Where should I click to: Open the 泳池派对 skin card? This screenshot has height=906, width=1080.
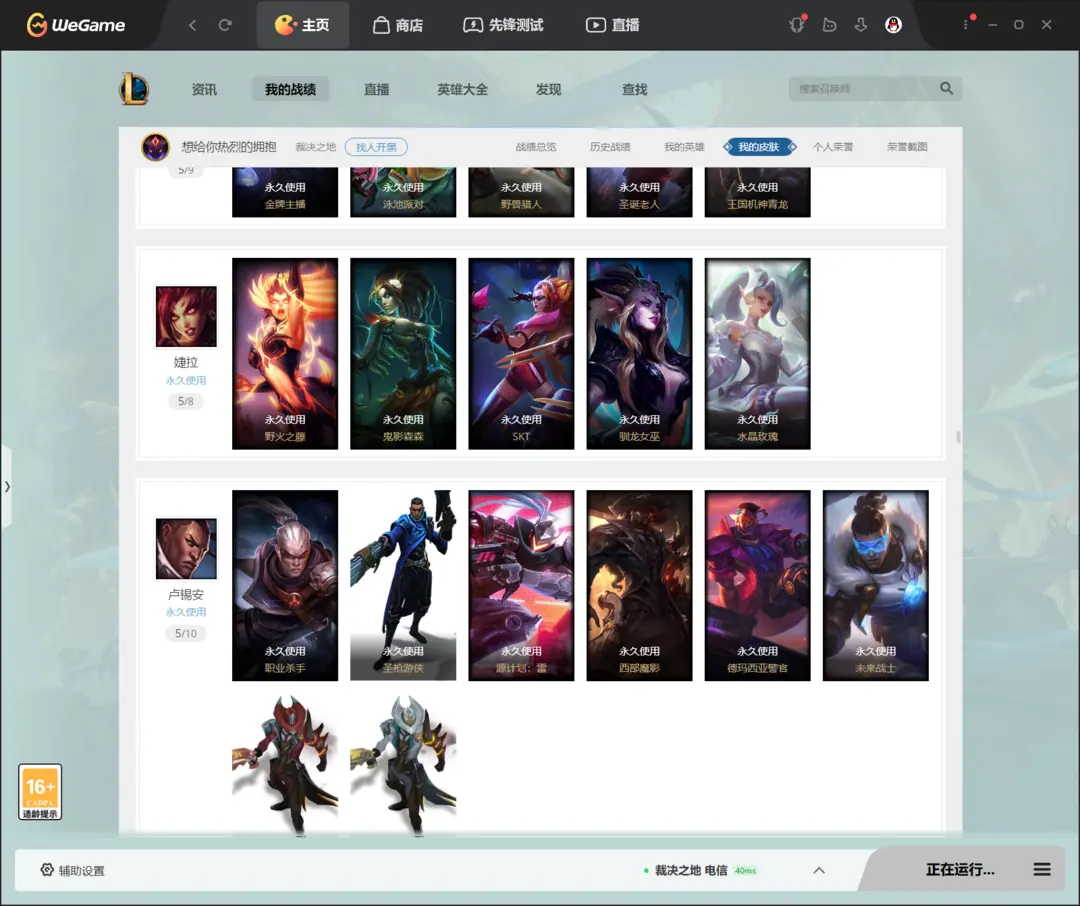point(403,192)
